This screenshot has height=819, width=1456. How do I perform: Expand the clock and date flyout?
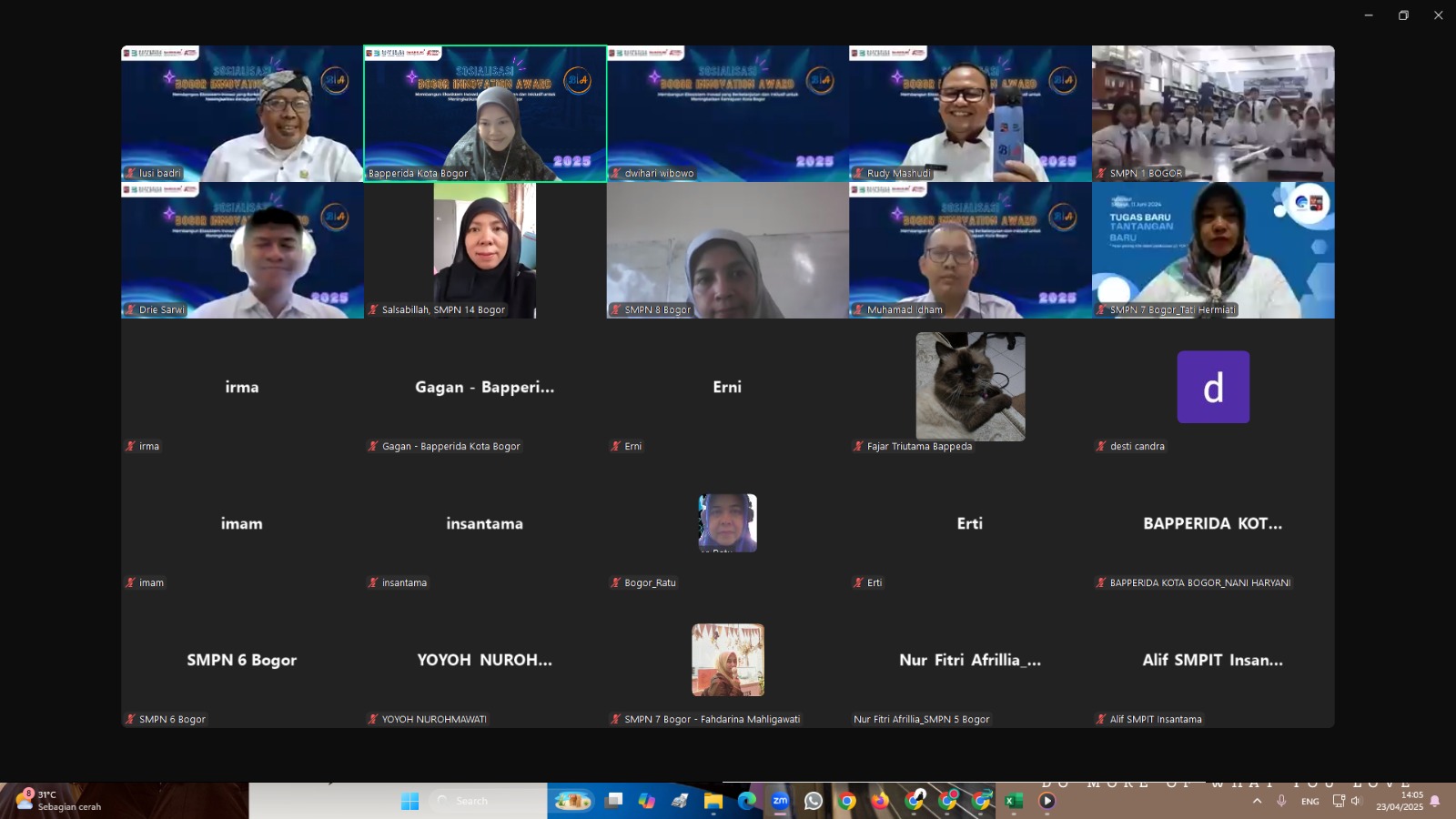click(1400, 801)
